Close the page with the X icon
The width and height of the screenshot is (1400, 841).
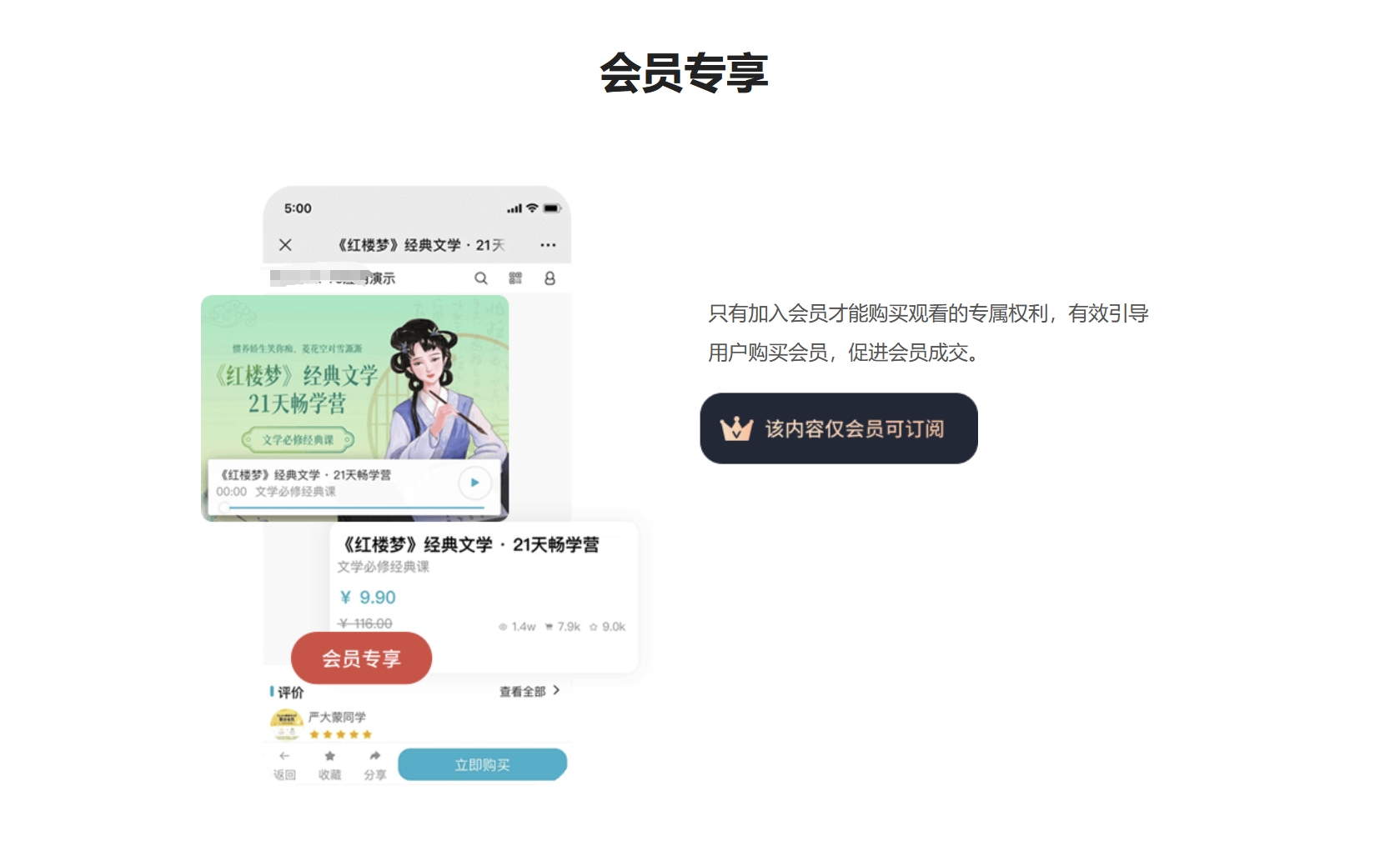click(285, 245)
